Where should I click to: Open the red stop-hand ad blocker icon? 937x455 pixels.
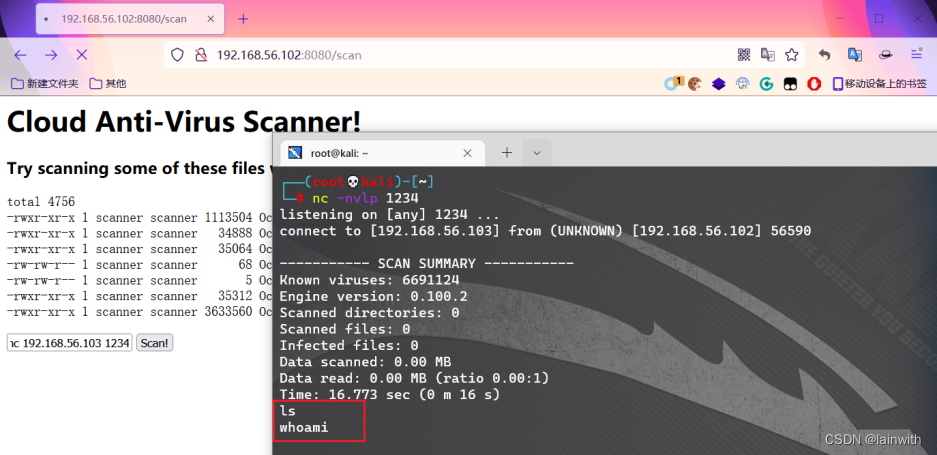(814, 84)
